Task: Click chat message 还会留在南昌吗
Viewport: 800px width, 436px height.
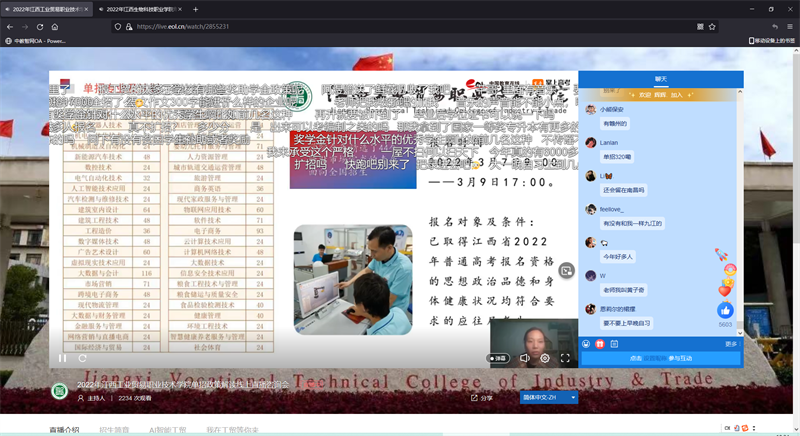Action: tap(623, 190)
